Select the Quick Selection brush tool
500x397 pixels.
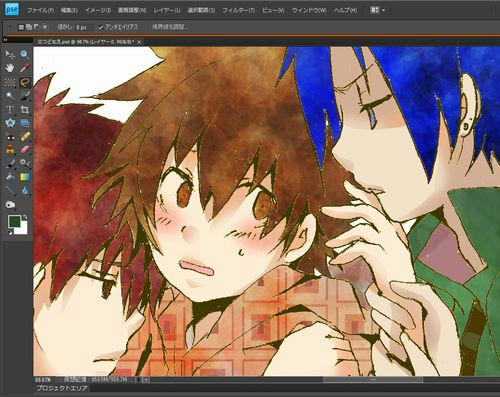coord(24,96)
